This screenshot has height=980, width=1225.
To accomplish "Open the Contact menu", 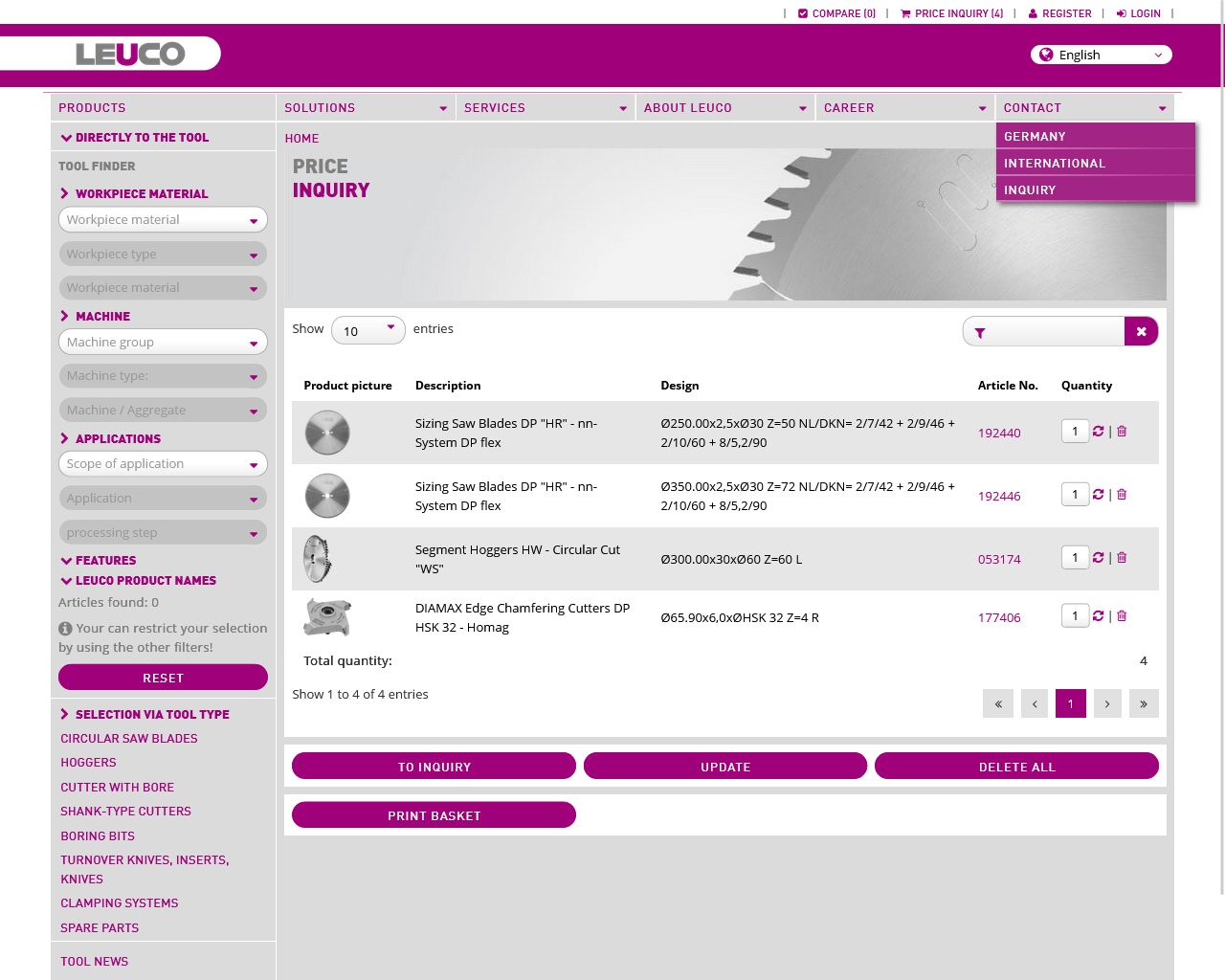I will [x=1084, y=108].
